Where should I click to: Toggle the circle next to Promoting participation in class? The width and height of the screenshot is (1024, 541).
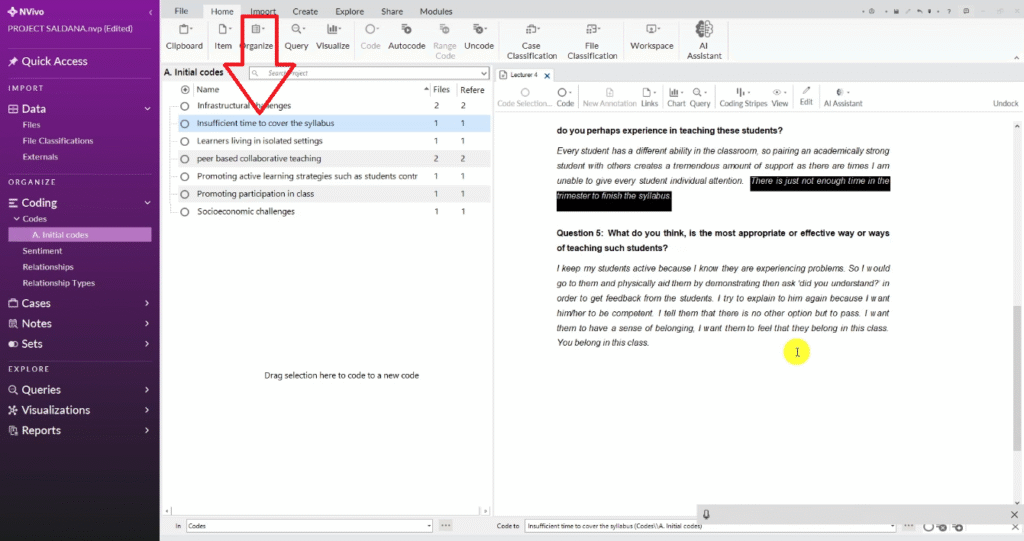(185, 194)
